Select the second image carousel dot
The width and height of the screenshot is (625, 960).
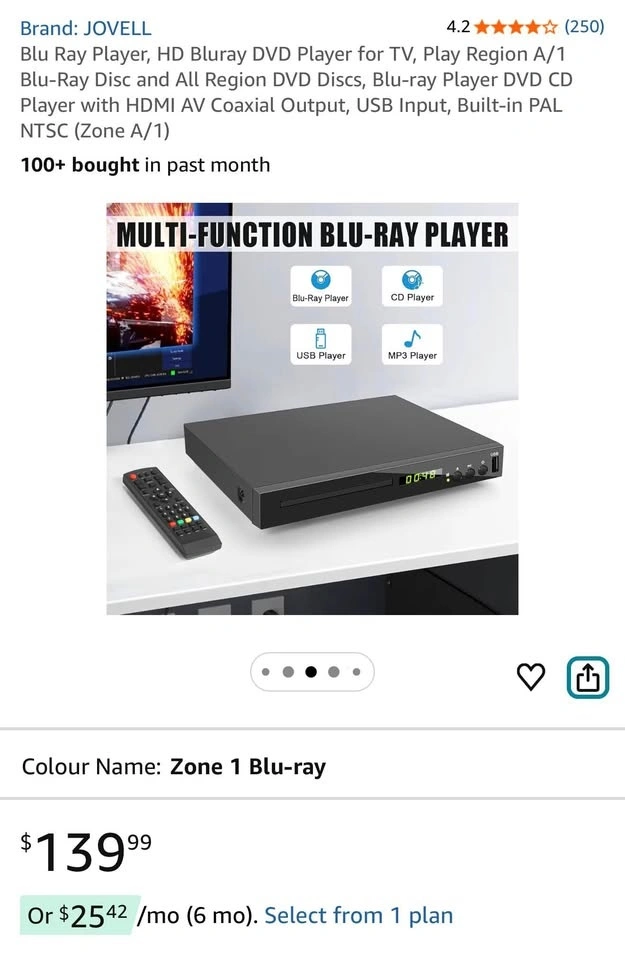[x=288, y=672]
